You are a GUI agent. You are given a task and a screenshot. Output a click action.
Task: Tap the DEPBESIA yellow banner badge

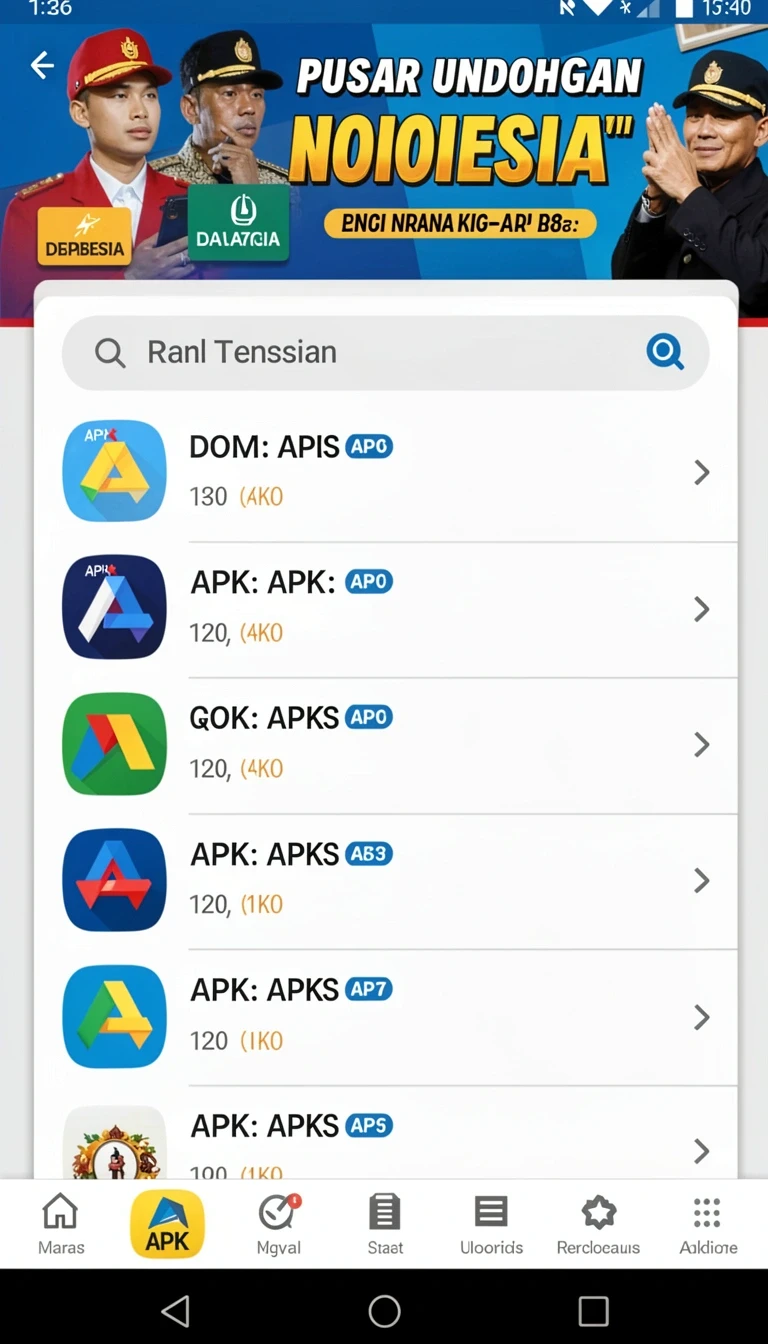click(84, 236)
